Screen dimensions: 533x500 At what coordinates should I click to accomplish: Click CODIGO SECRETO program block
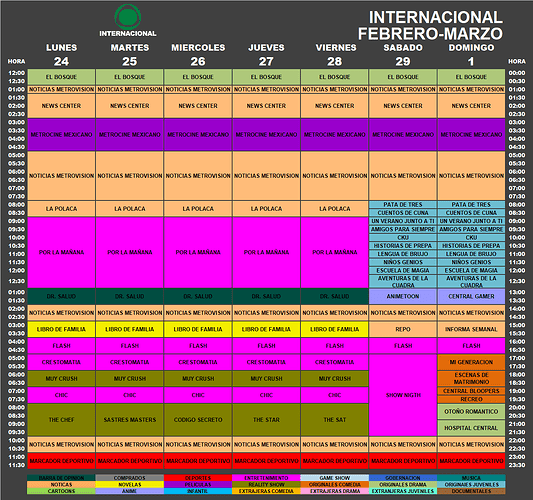point(198,420)
